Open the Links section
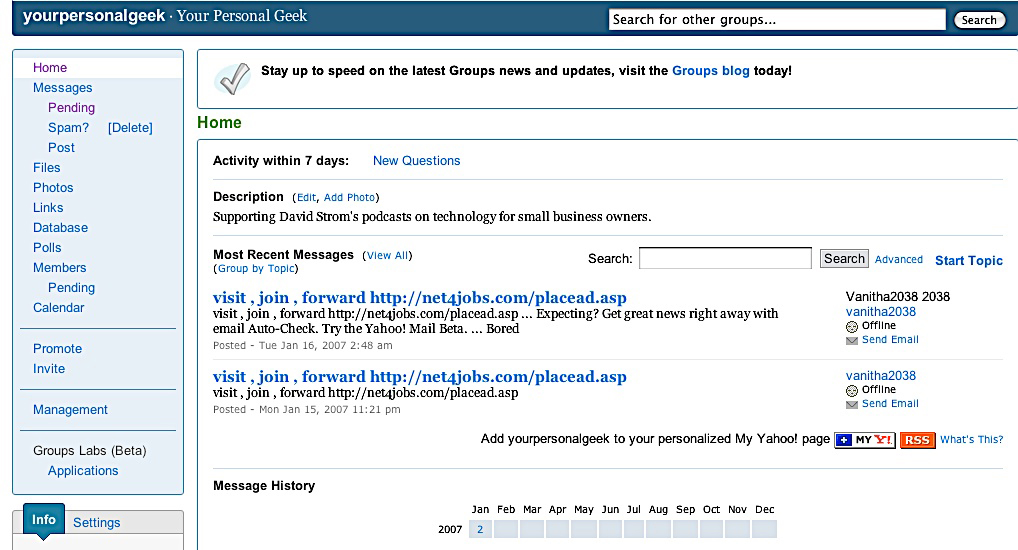The image size is (1018, 550). tap(48, 208)
